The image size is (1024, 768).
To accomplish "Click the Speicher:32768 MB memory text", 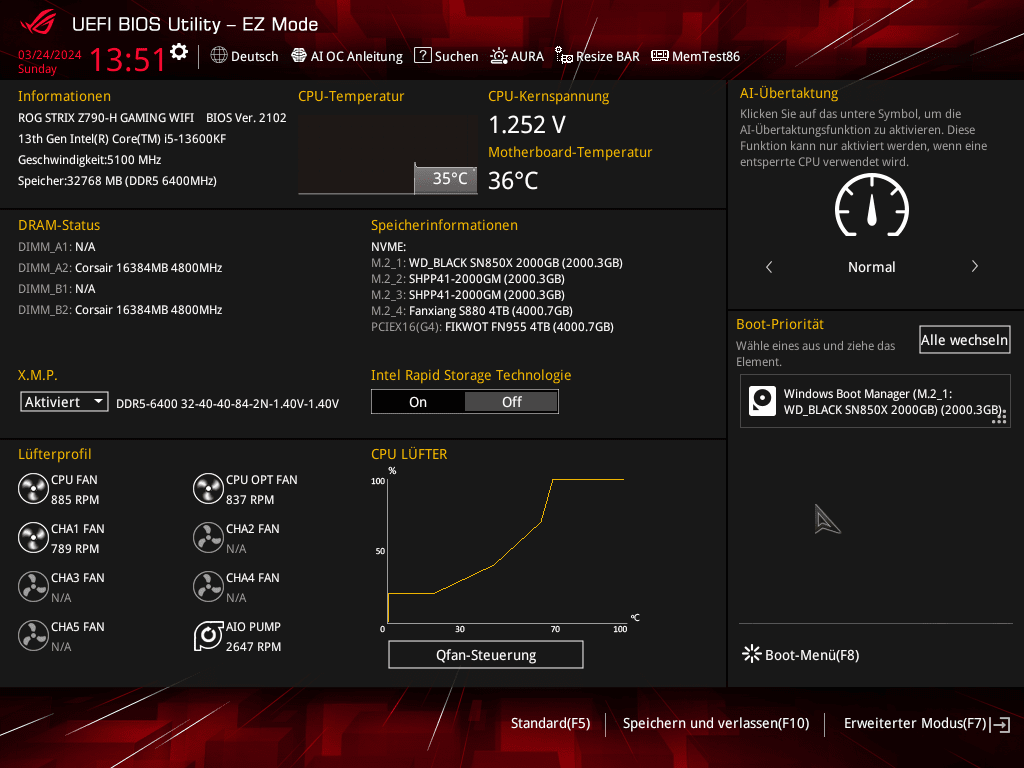I will pos(117,180).
